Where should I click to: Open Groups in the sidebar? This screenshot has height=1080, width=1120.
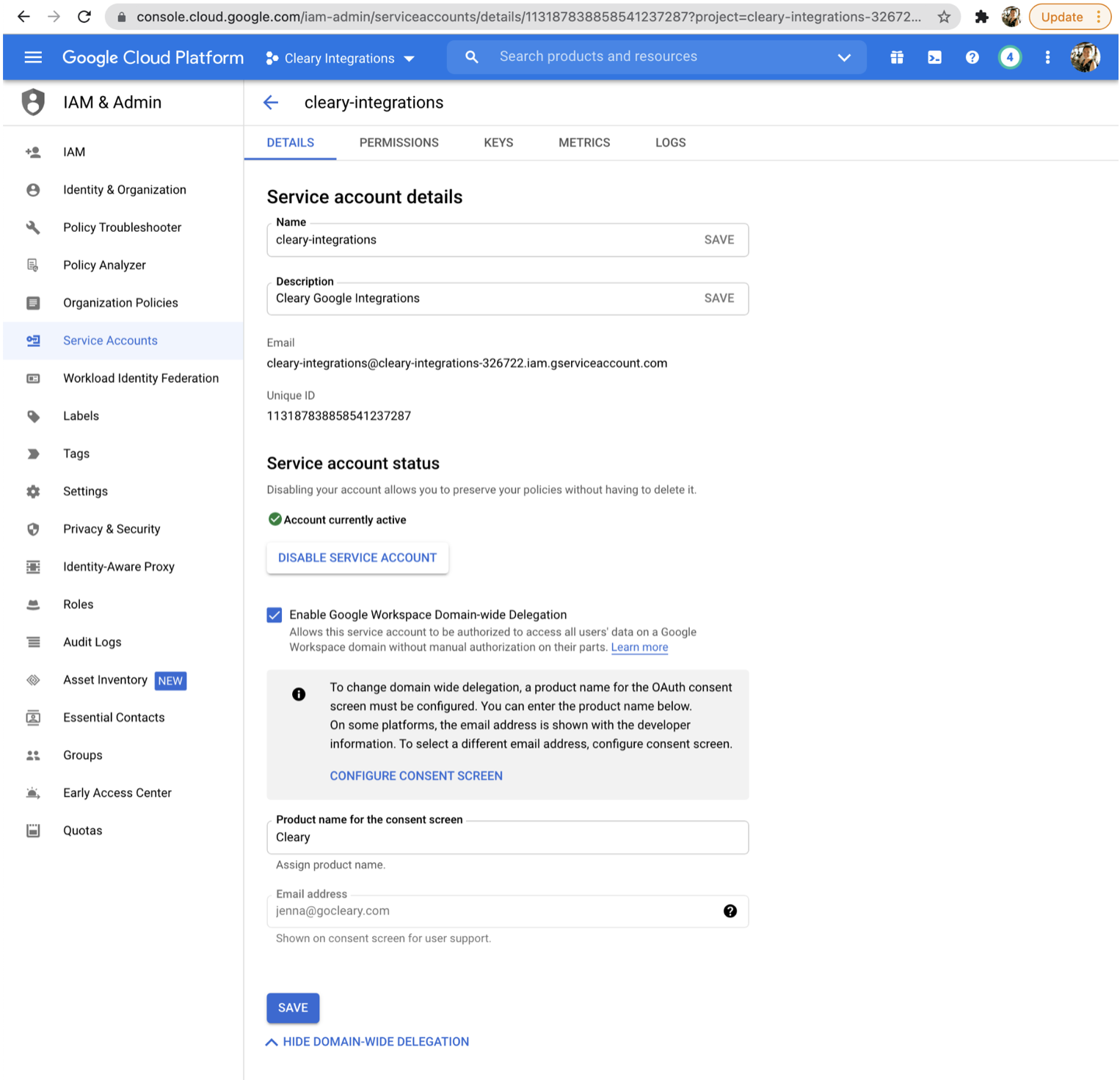pyautogui.click(x=123, y=756)
